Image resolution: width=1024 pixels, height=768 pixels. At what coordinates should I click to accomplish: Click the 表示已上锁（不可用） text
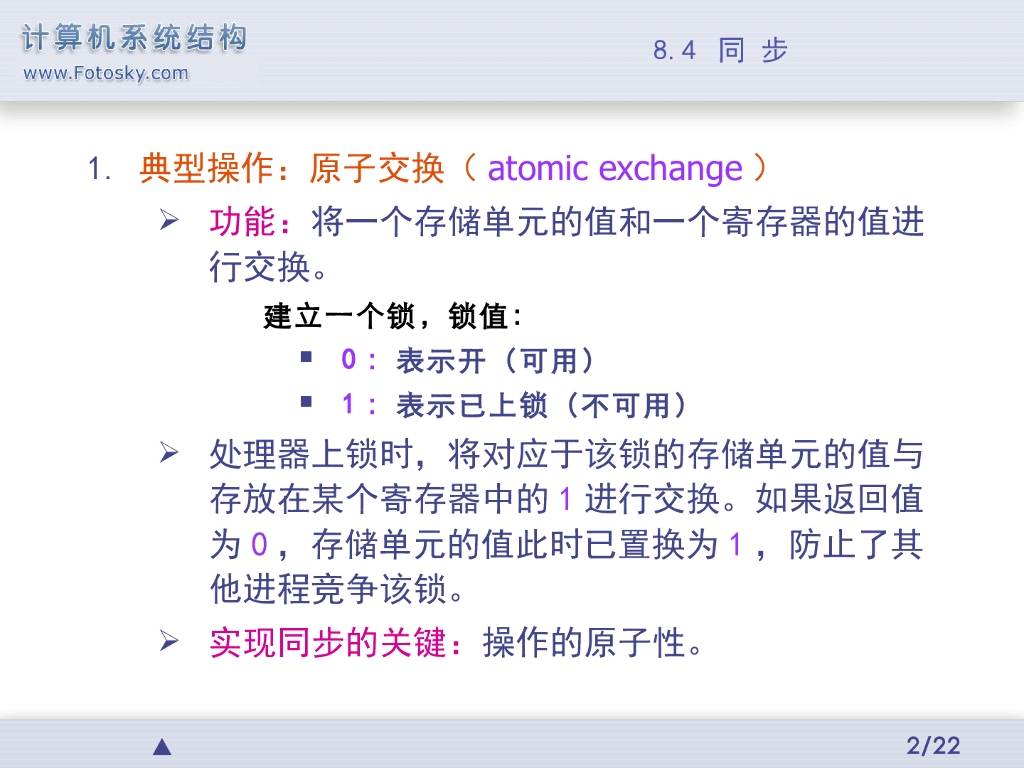point(542,405)
